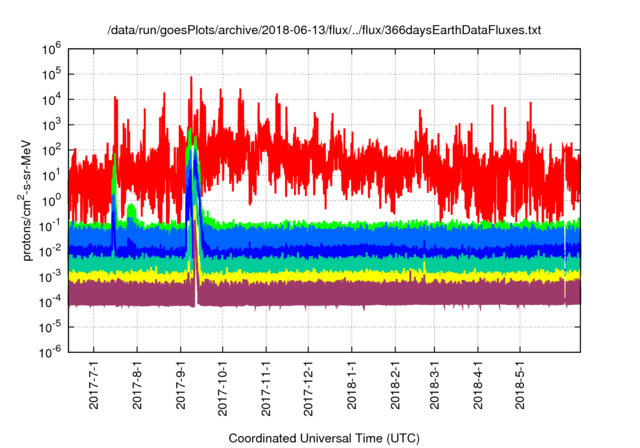Click the 2017-7-1 date label
The height and width of the screenshot is (448, 640).
pos(93,384)
